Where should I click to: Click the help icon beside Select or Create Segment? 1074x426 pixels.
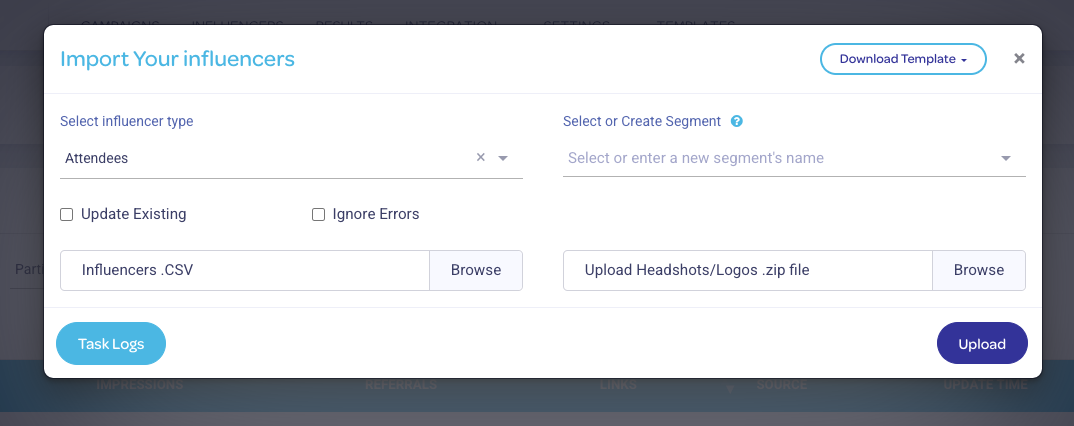point(737,122)
